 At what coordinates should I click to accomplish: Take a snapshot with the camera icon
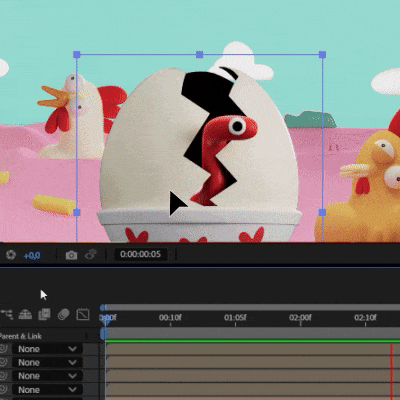(x=71, y=255)
